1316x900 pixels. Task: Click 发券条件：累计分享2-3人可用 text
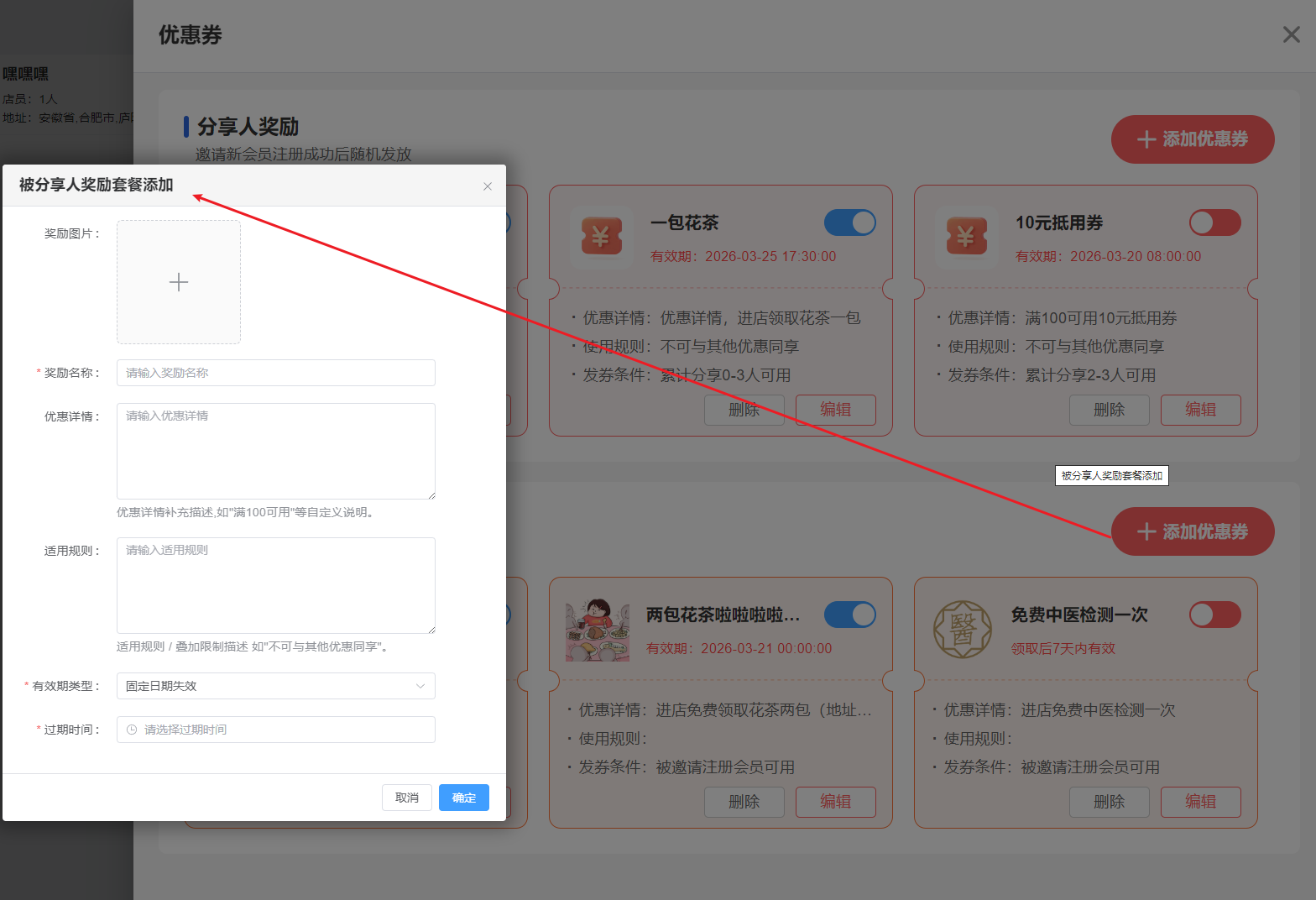tap(1052, 375)
